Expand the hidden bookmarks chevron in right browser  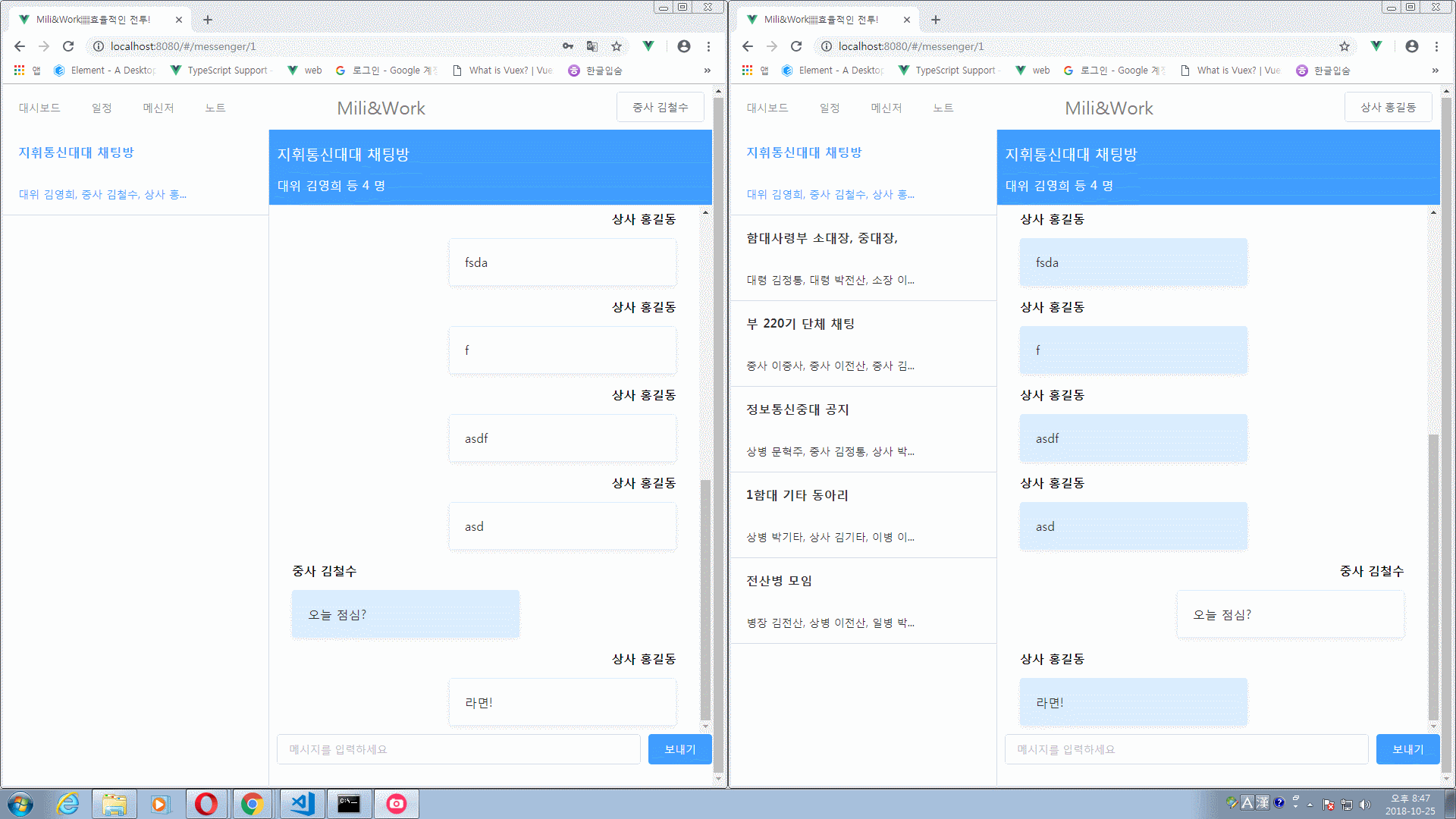(x=1435, y=71)
